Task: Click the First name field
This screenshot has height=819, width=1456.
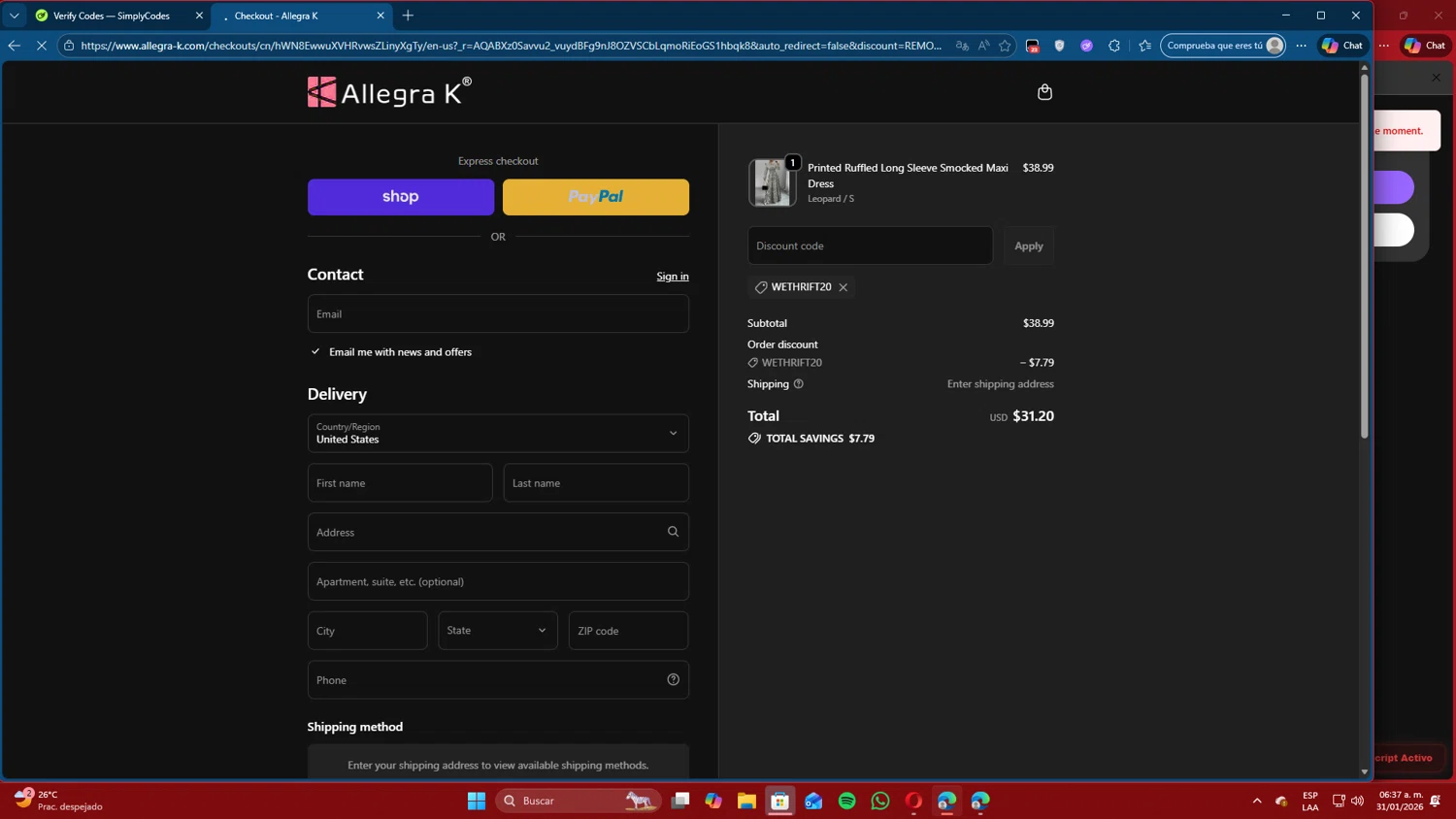Action: coord(400,483)
